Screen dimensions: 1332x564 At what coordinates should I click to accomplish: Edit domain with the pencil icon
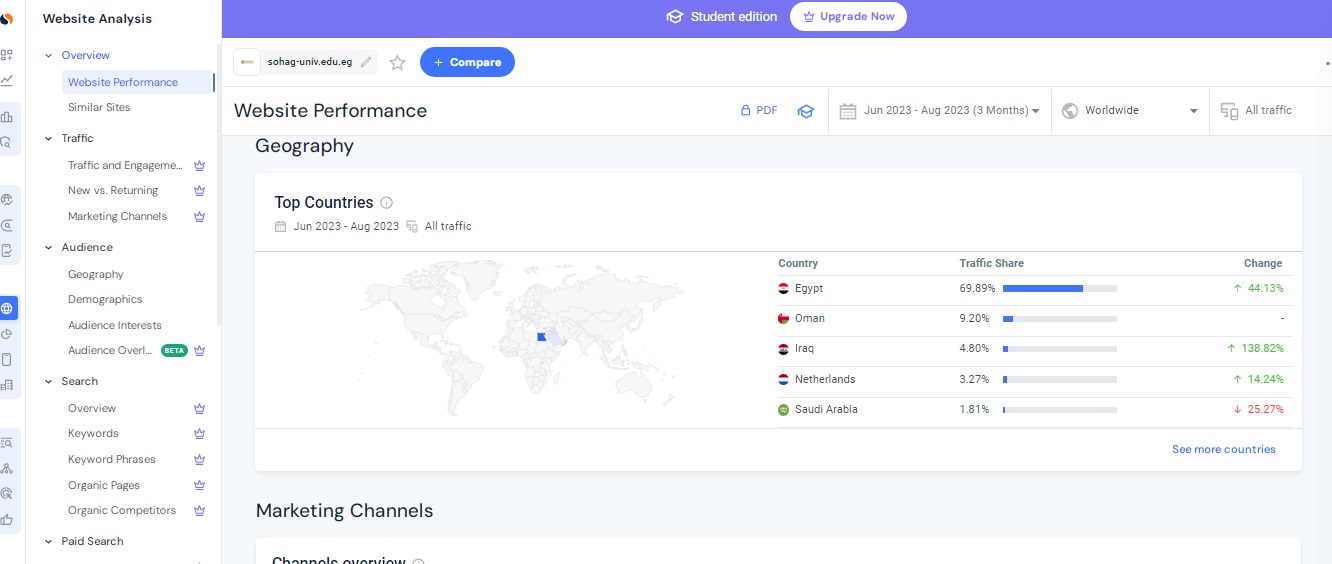tap(366, 62)
